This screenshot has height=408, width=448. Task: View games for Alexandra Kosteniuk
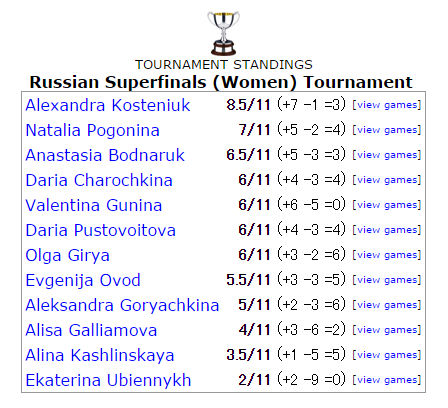387,105
